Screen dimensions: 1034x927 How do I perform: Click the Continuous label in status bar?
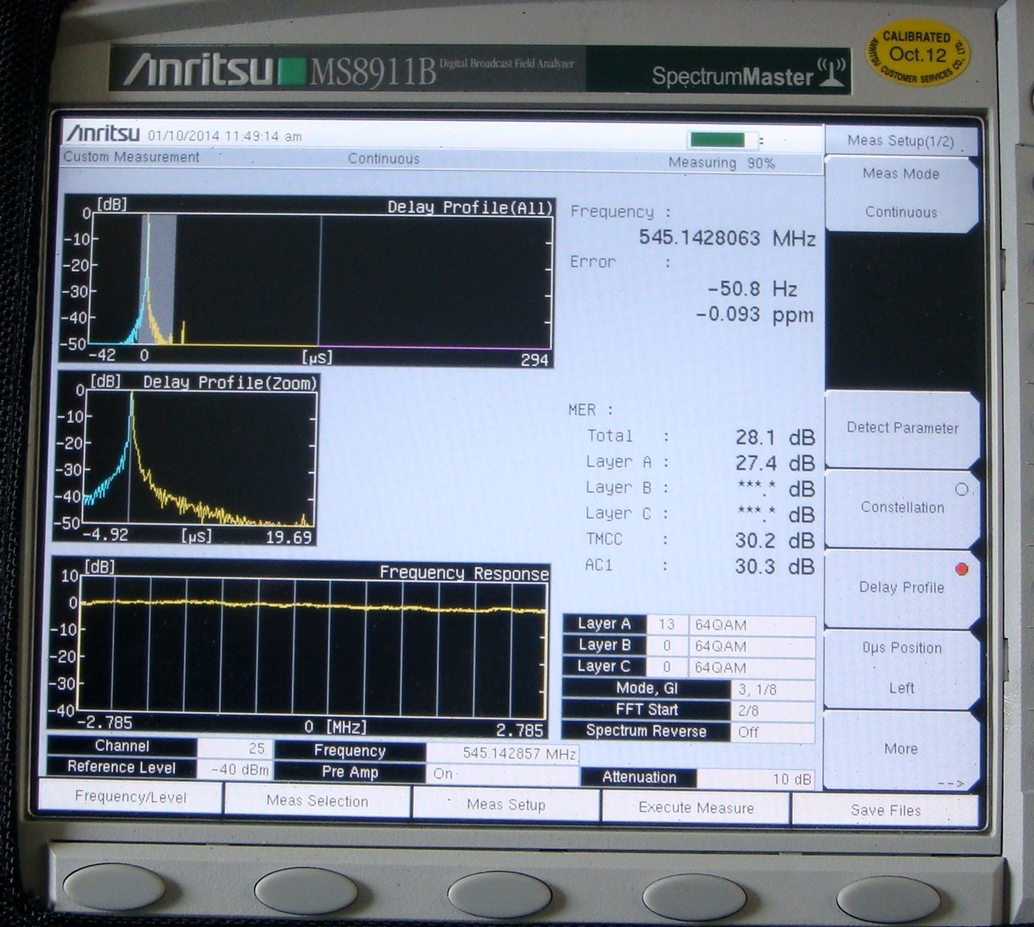[x=384, y=159]
